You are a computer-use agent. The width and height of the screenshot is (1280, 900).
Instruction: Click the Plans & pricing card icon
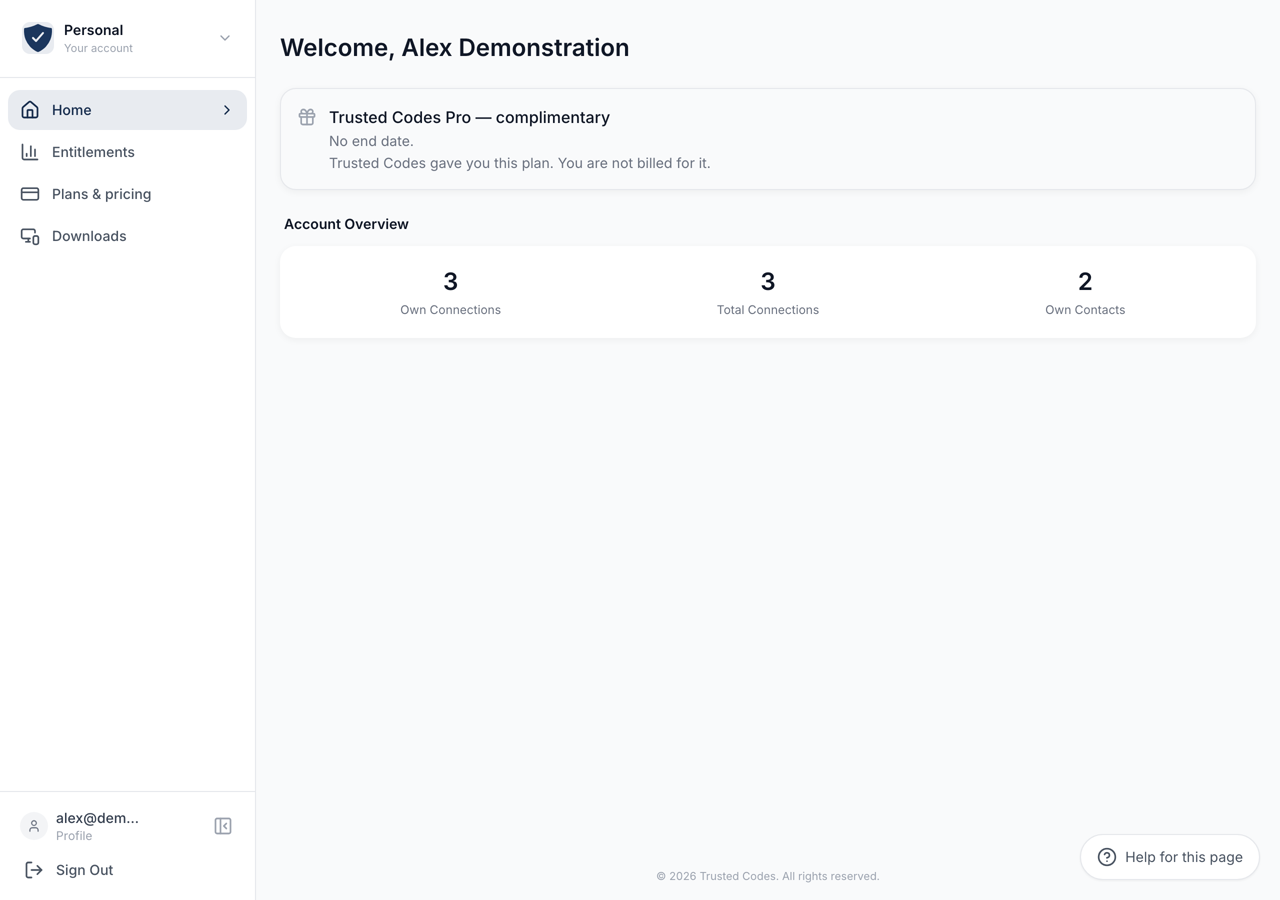pos(30,194)
